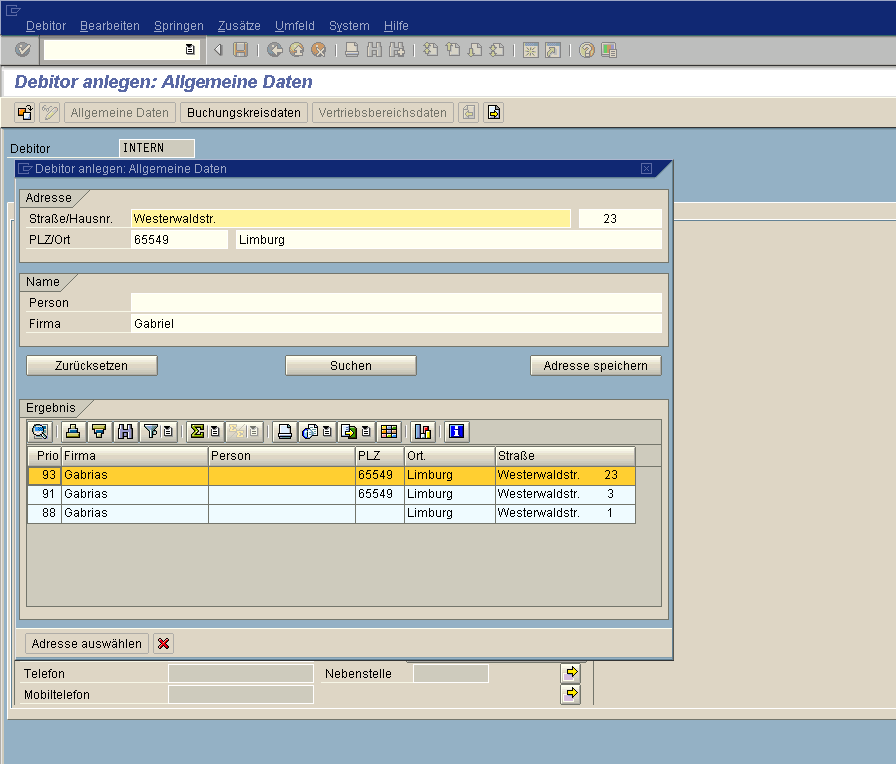Open the Debitor menu
896x764 pixels.
tap(46, 26)
